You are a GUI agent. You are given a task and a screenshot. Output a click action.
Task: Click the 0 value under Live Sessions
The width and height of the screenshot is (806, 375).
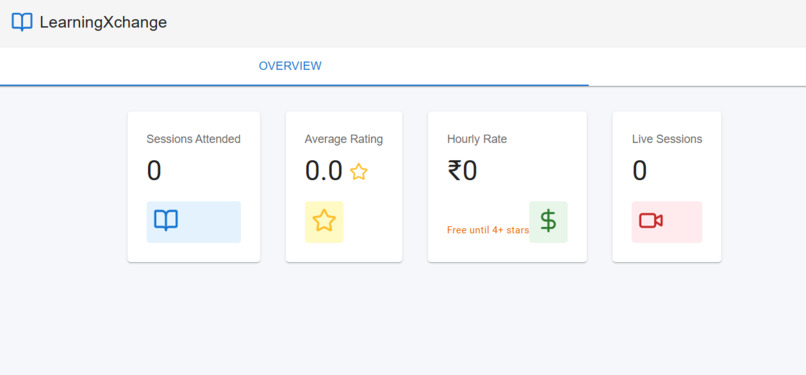[639, 171]
